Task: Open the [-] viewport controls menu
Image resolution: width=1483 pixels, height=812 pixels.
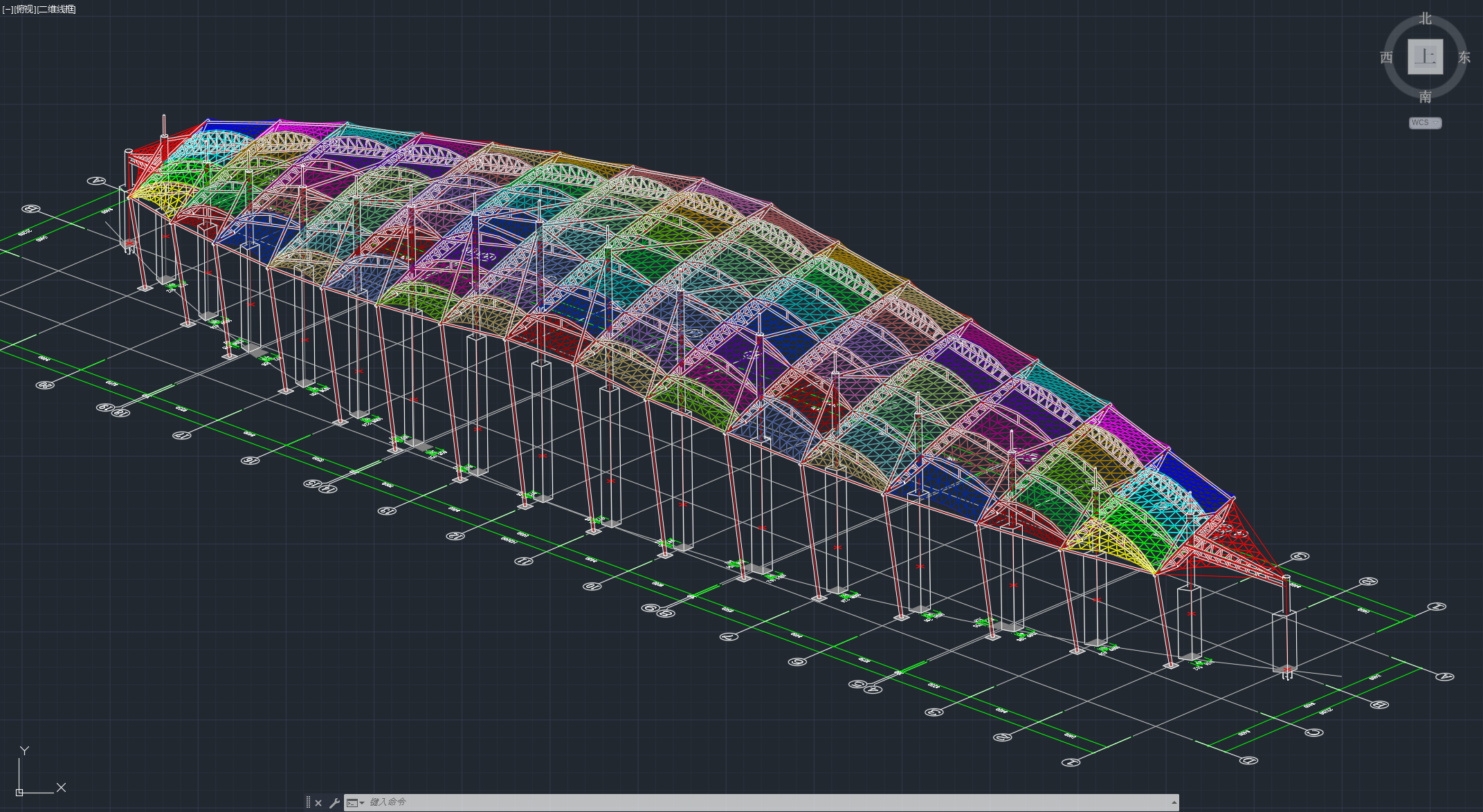Action: click(x=8, y=9)
